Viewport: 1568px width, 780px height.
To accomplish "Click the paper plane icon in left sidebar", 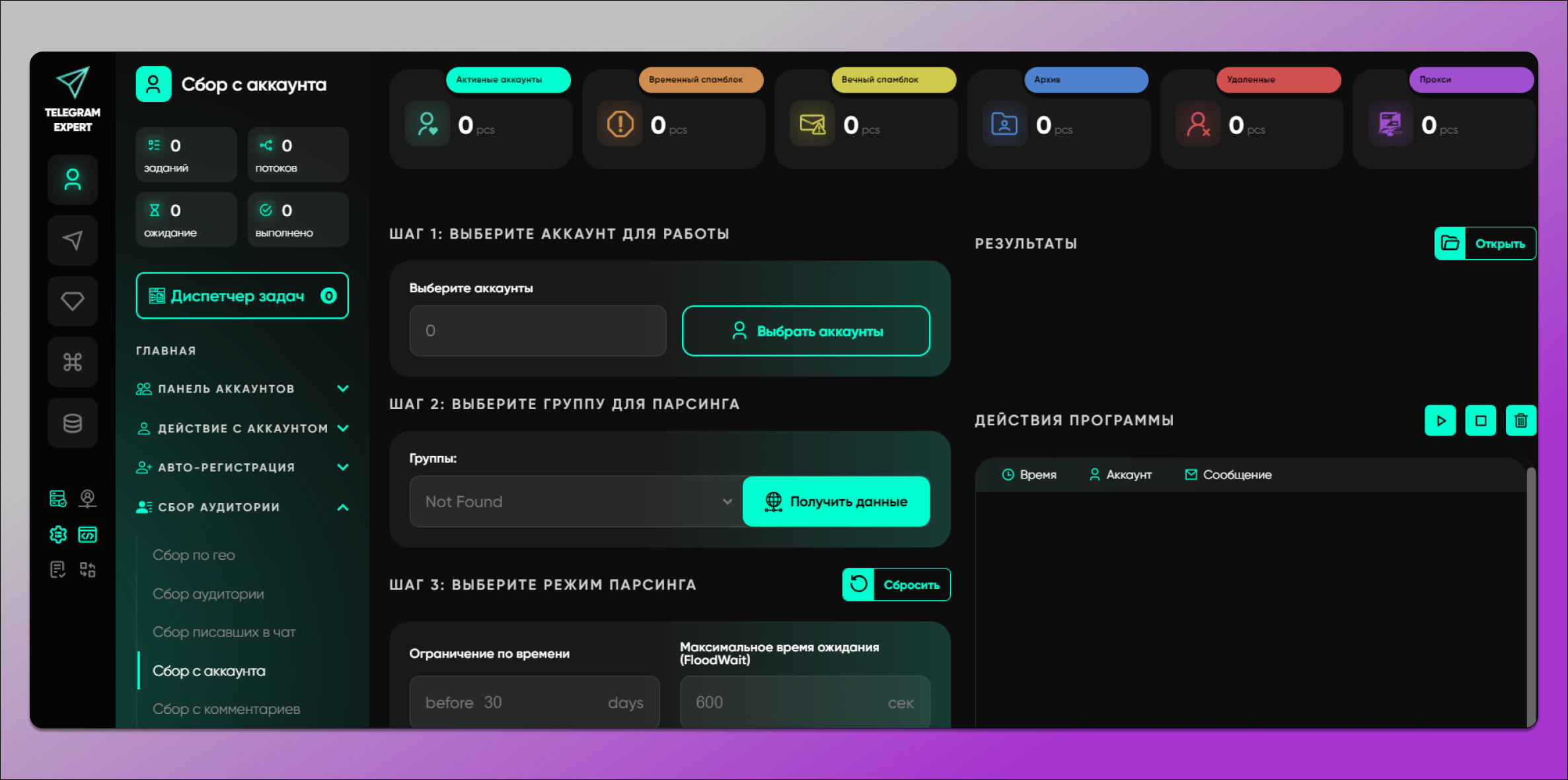I will [73, 241].
